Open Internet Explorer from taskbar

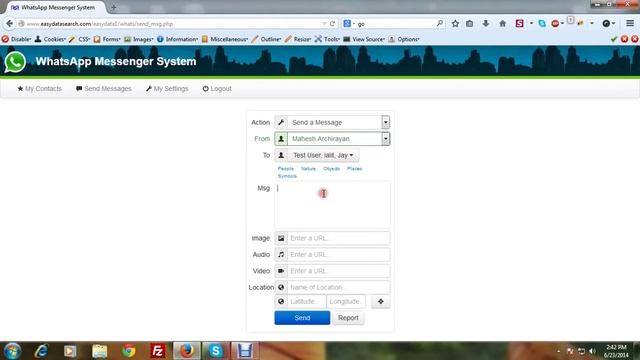[x=41, y=351]
